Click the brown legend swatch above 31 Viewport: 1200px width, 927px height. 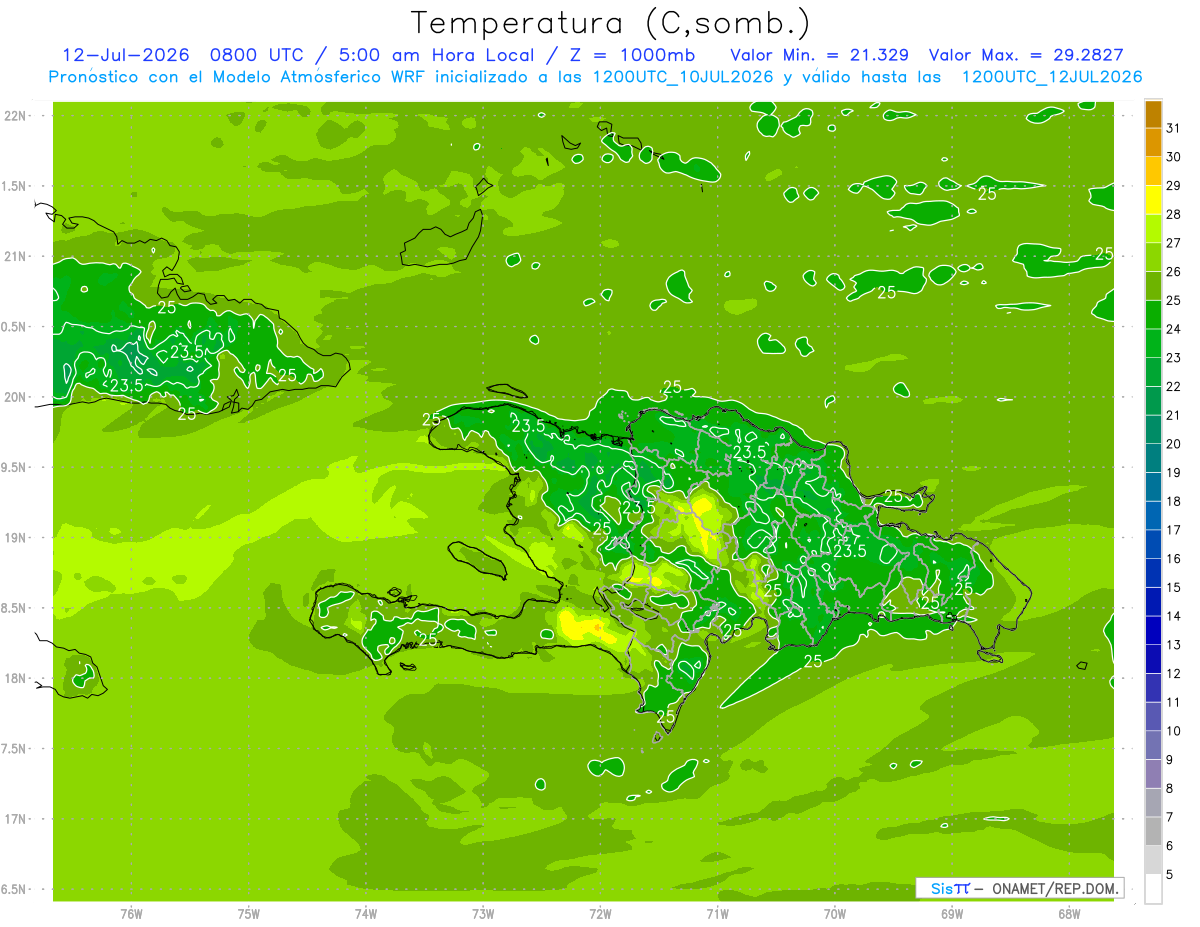[x=1153, y=114]
